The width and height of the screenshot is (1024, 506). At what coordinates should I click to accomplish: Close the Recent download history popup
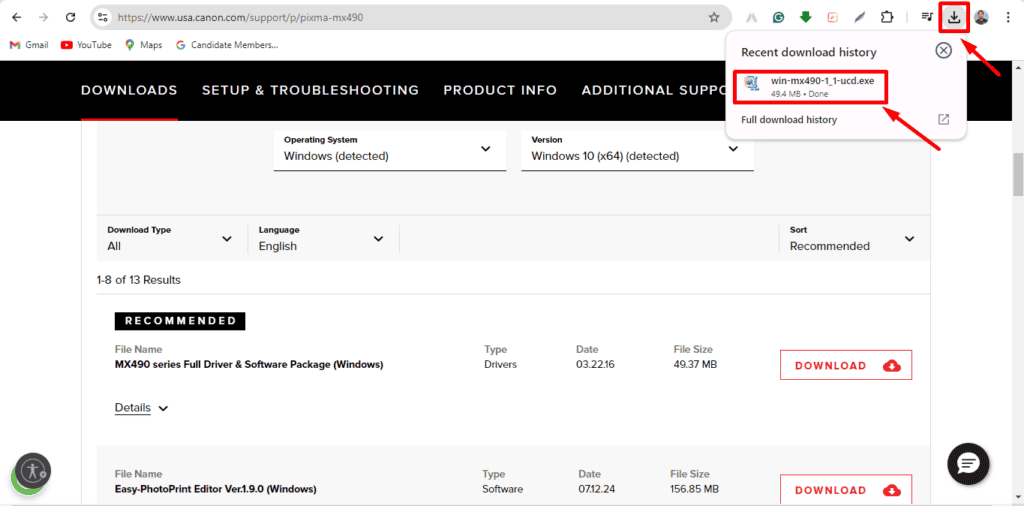pyautogui.click(x=944, y=50)
